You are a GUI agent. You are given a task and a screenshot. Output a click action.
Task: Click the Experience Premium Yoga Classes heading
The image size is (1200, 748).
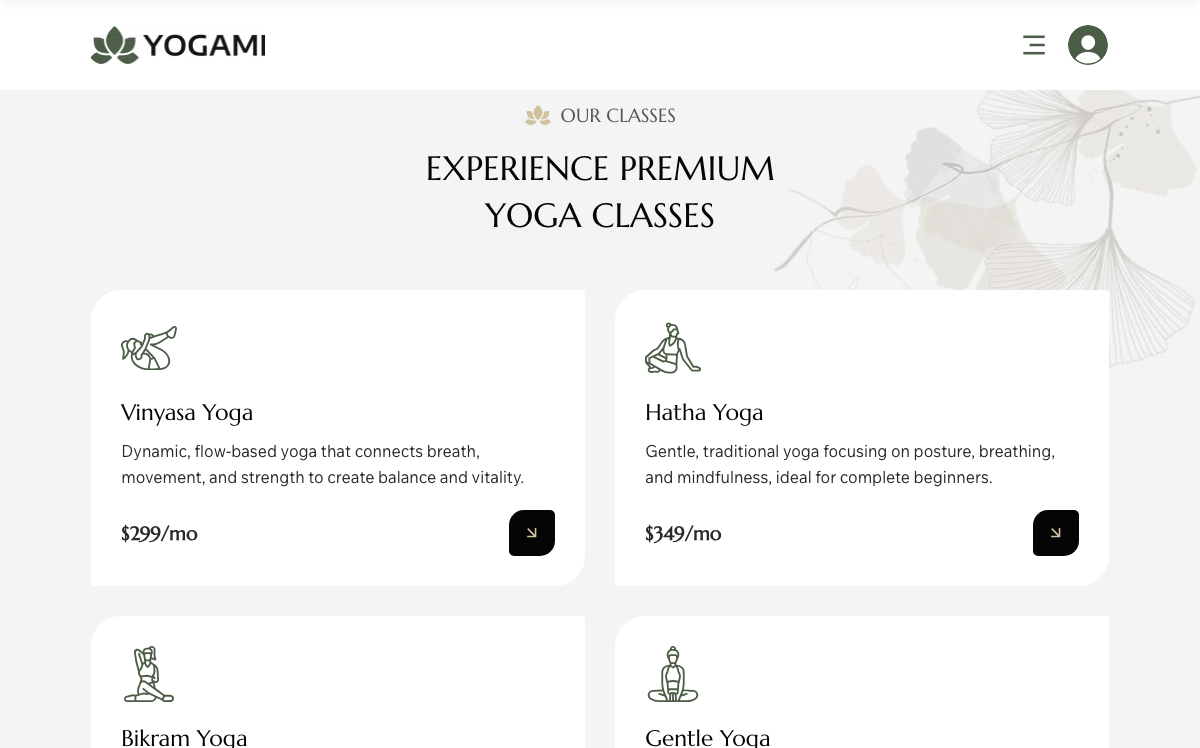click(600, 192)
